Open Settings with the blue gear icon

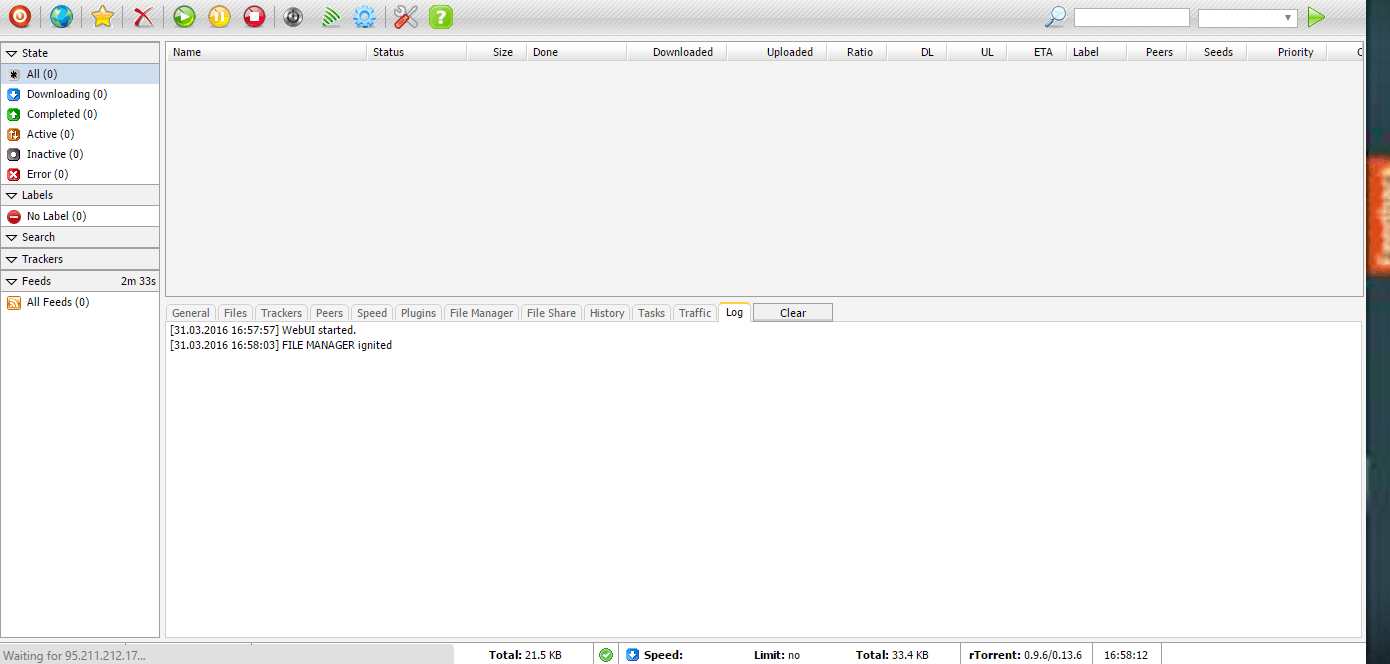click(x=364, y=16)
